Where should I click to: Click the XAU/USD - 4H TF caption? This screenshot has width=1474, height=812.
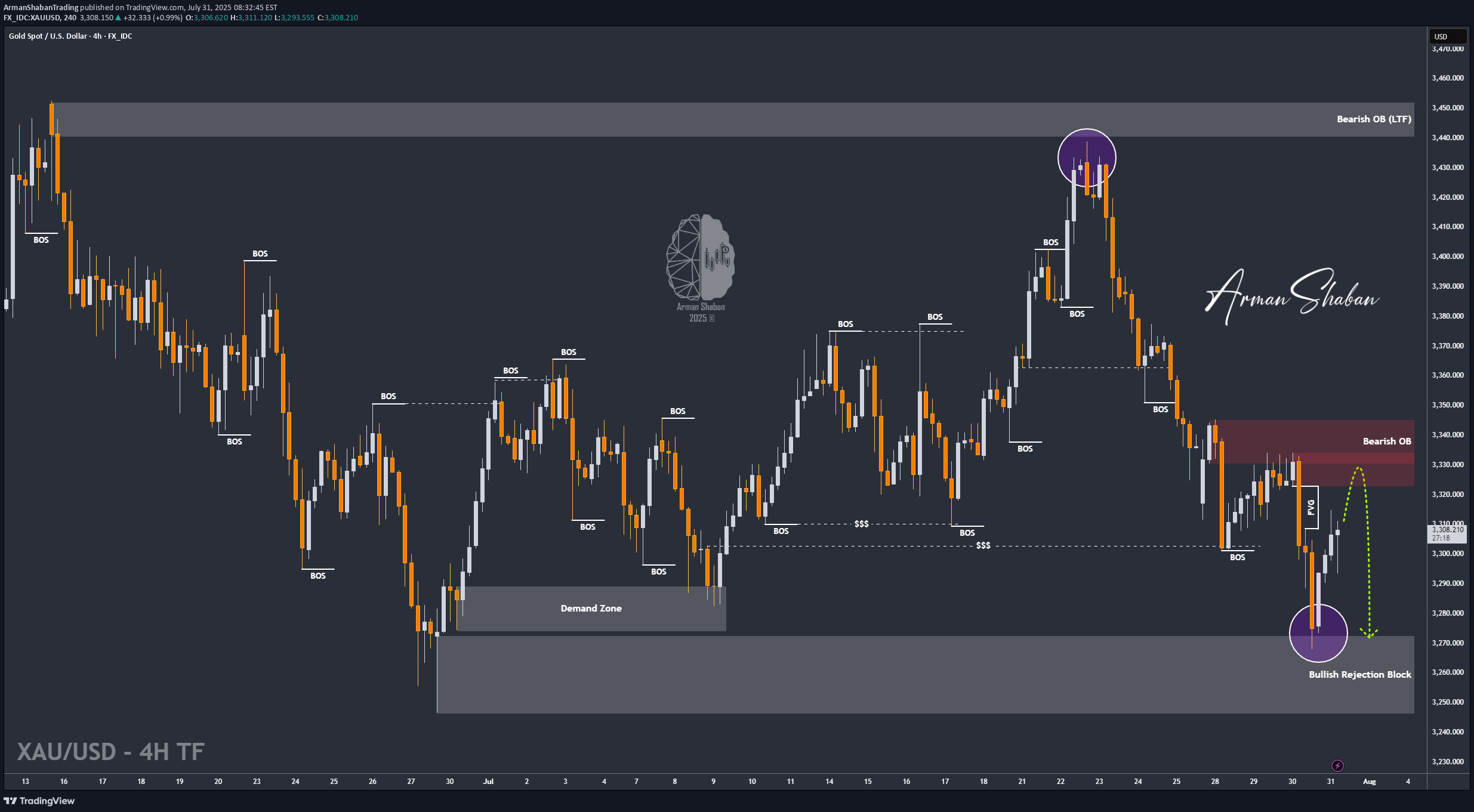click(x=110, y=751)
